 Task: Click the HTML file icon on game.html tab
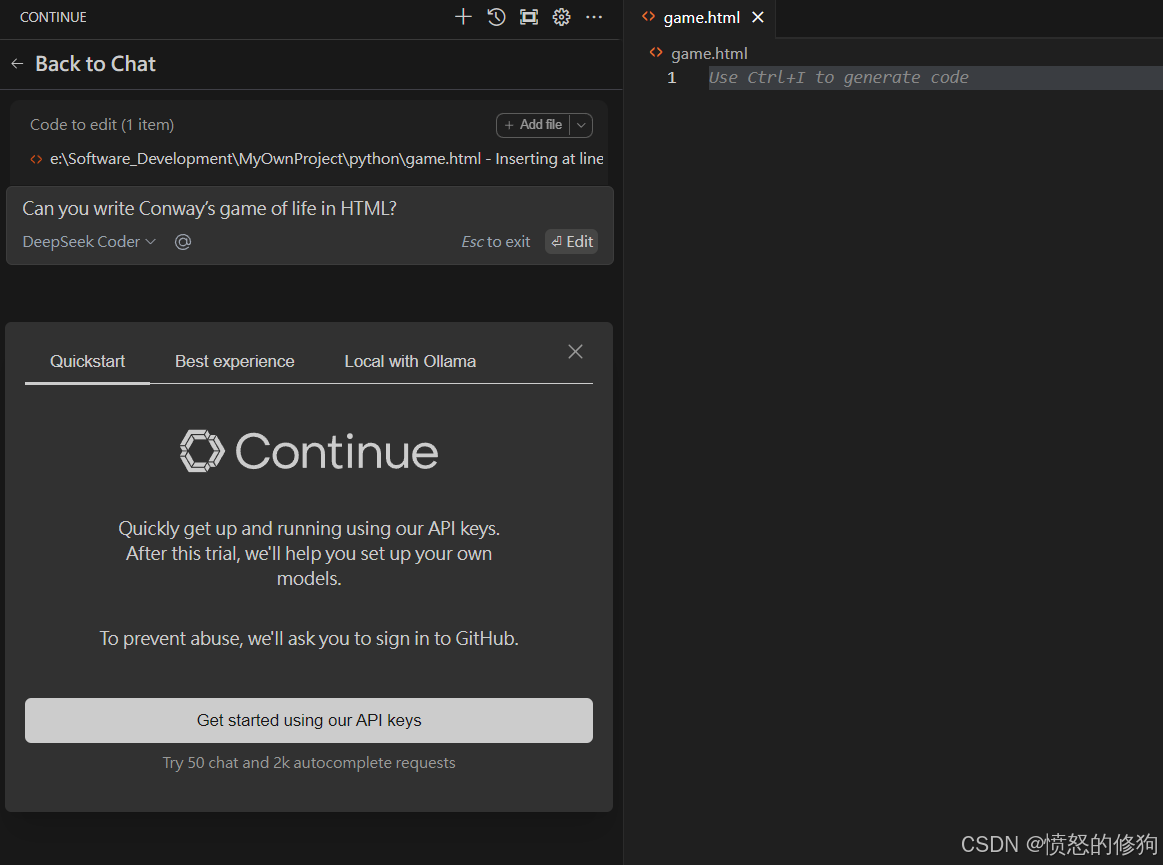pyautogui.click(x=649, y=16)
